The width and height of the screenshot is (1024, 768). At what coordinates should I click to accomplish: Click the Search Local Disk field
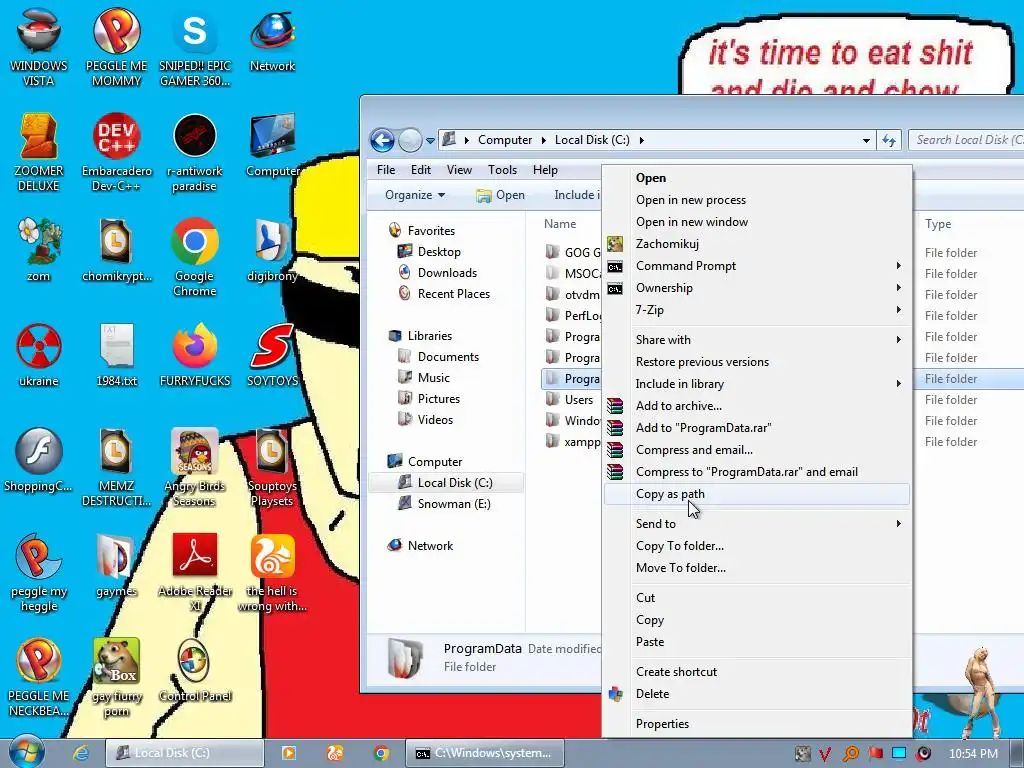(967, 140)
